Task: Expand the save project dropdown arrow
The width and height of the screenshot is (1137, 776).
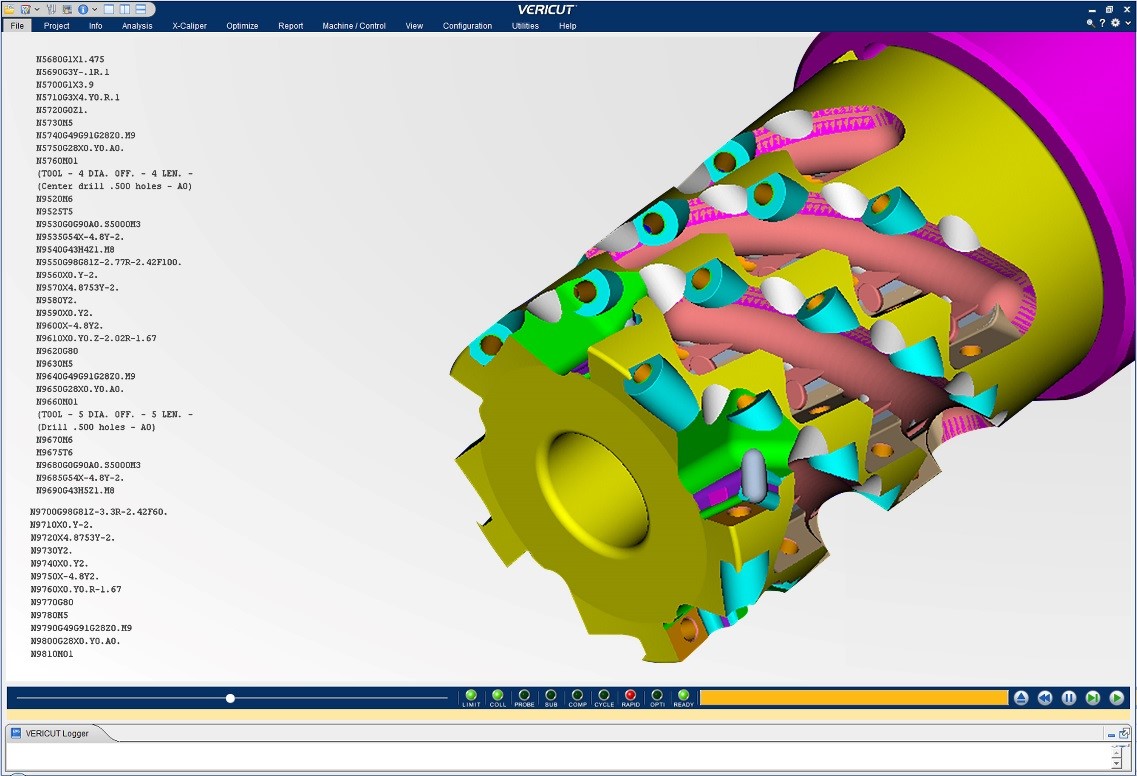Action: tap(36, 9)
